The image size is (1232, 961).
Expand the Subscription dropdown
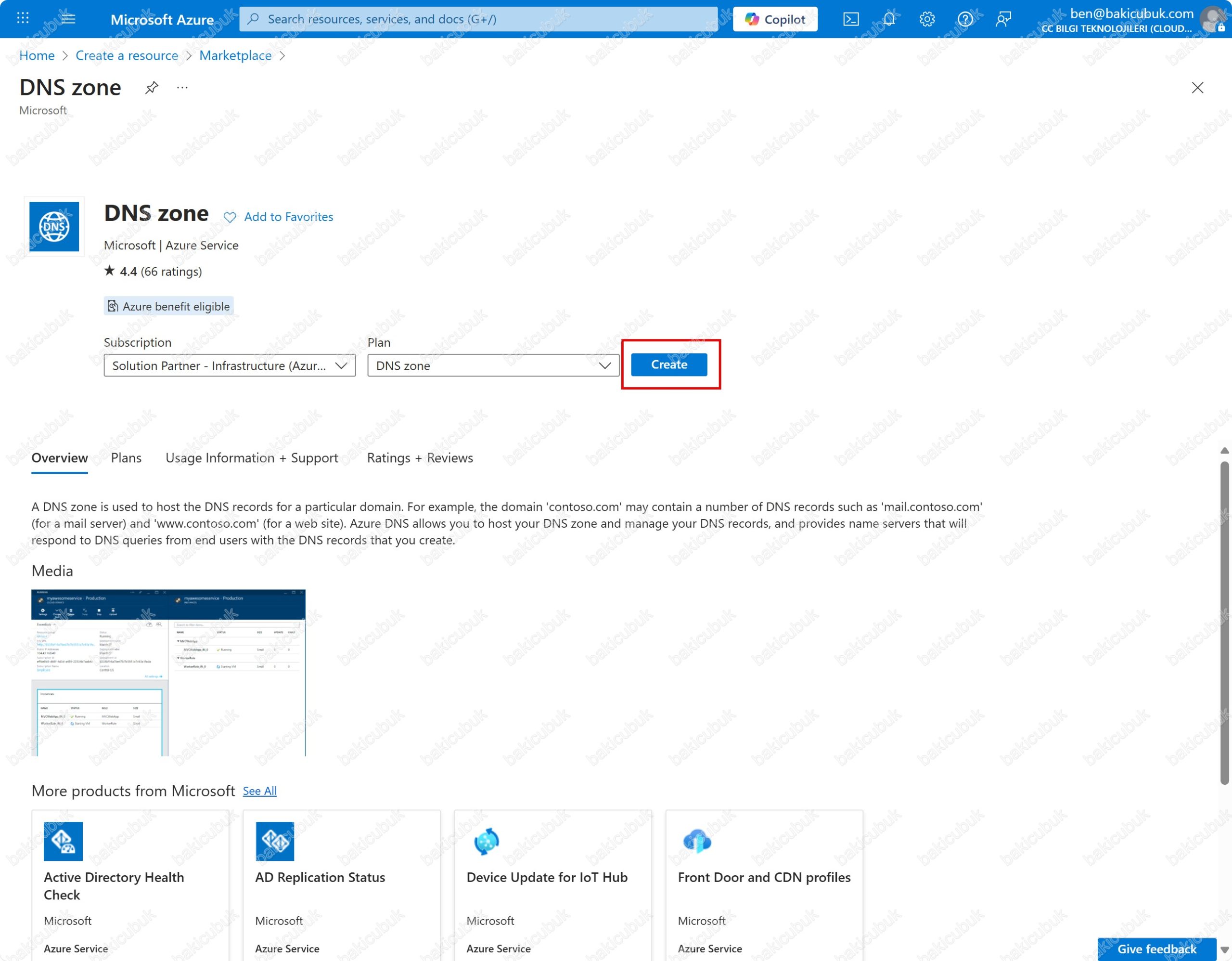(x=230, y=365)
